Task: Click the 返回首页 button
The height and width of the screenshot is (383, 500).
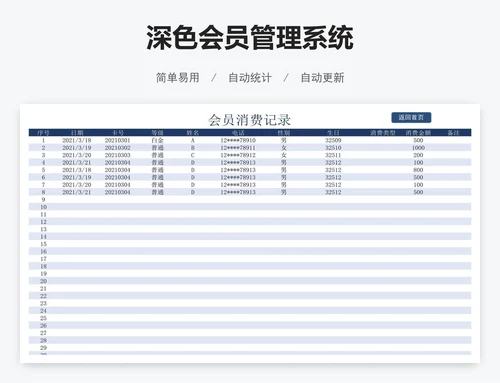Action: click(x=411, y=117)
